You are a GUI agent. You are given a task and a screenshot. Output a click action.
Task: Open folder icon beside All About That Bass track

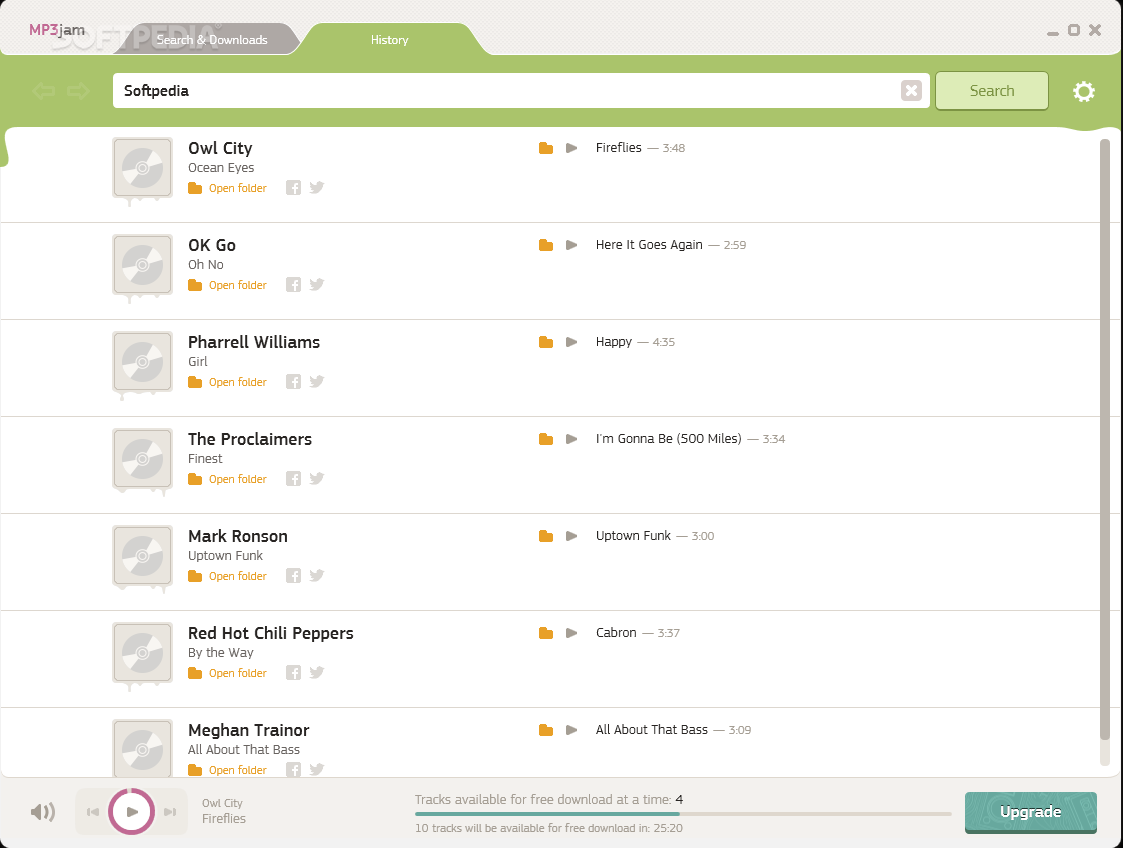point(546,730)
